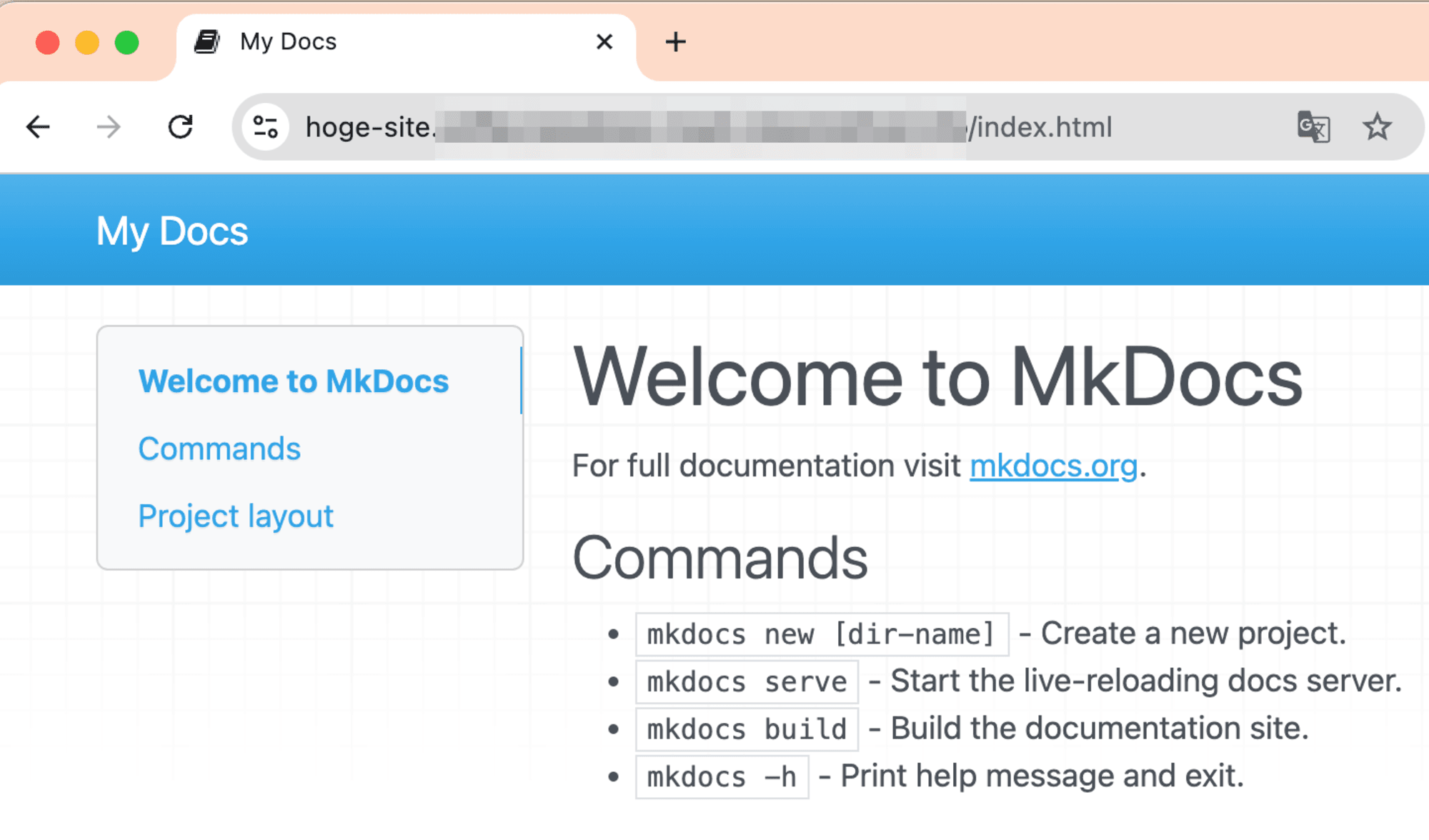
Task: Jump to Project layout section in sidebar
Action: click(x=236, y=516)
